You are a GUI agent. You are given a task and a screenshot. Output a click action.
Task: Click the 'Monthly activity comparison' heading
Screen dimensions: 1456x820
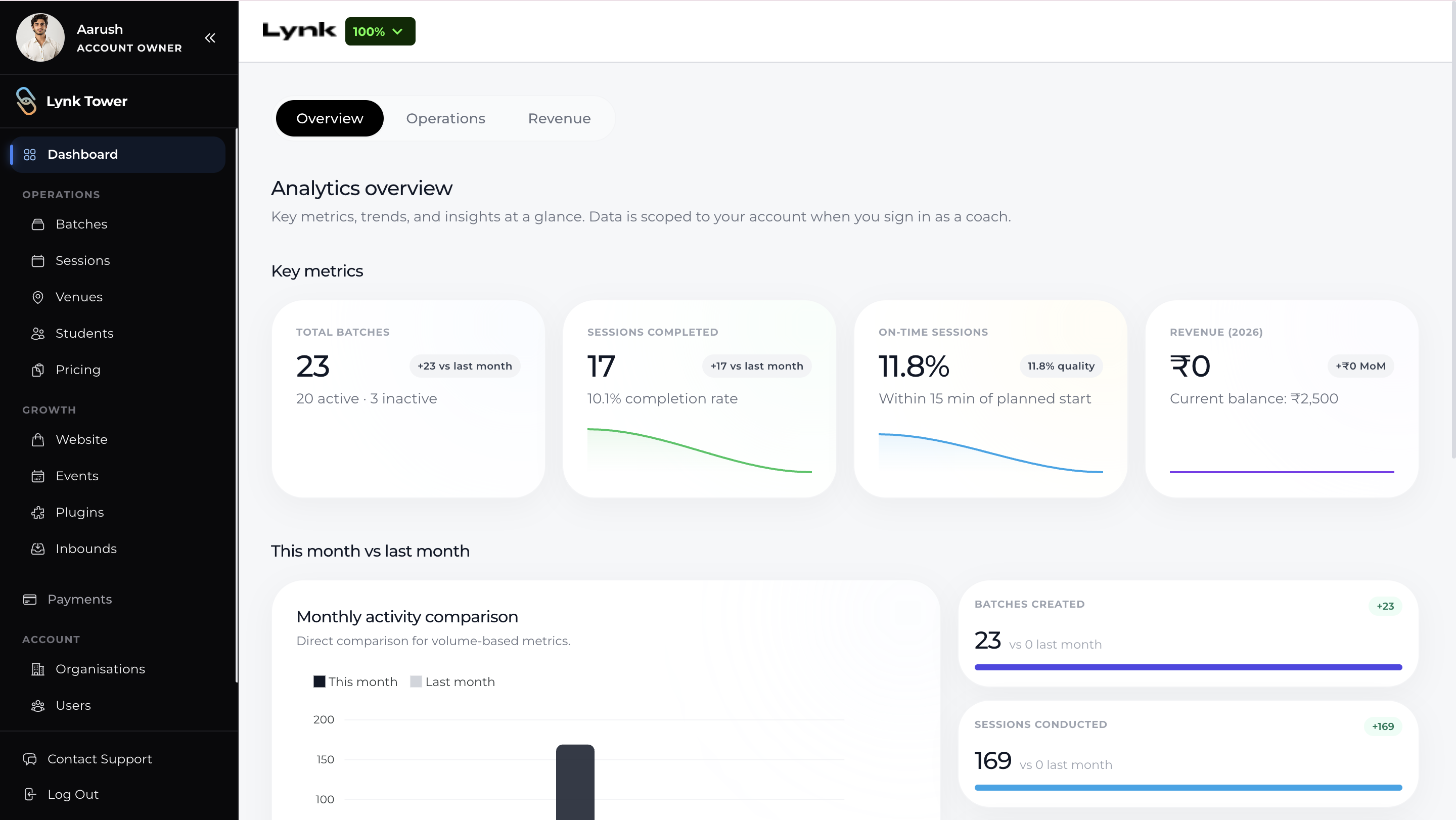pyautogui.click(x=407, y=617)
